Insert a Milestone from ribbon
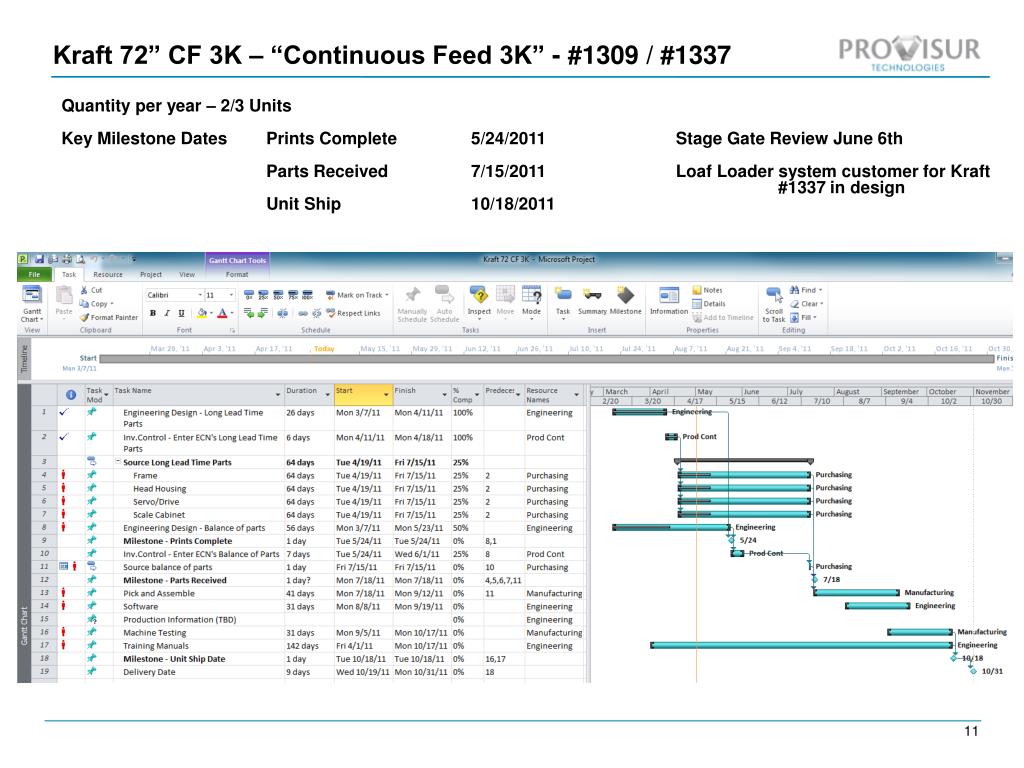This screenshot has width=1024, height=768. (x=625, y=301)
